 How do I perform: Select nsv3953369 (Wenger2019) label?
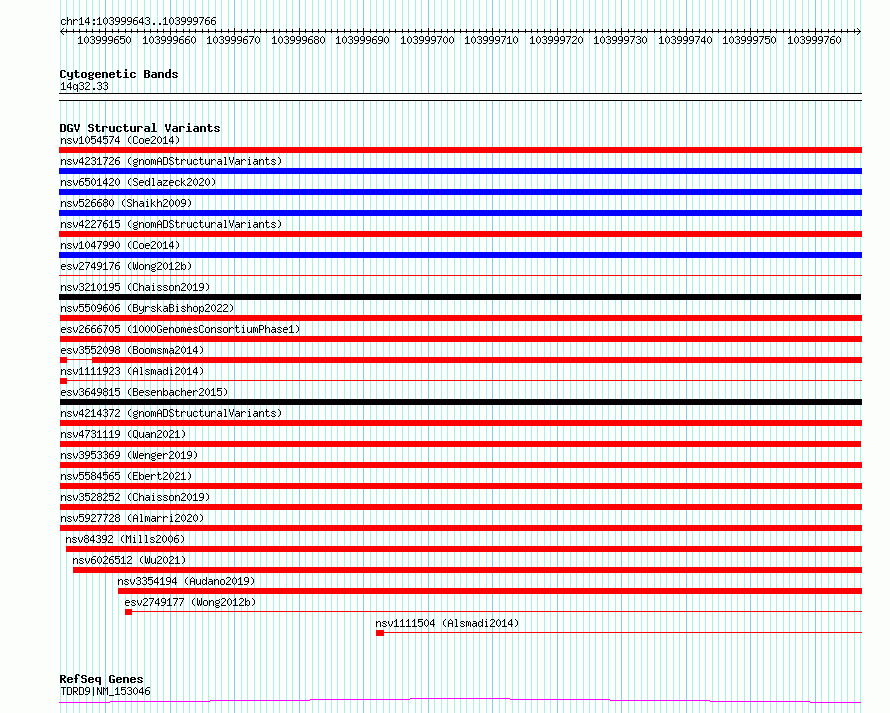[x=129, y=455]
